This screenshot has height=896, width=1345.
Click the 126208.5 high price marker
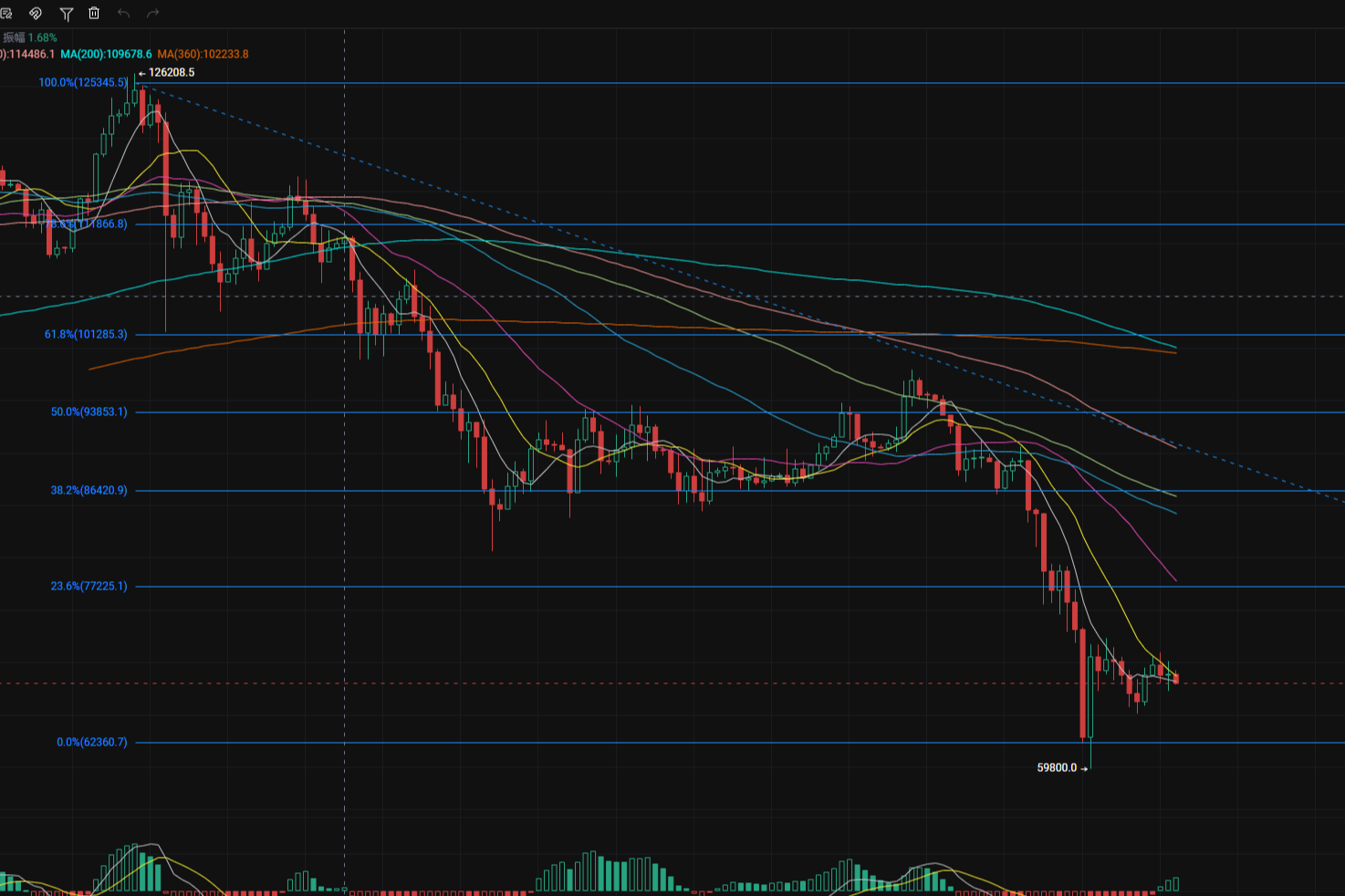click(x=171, y=73)
